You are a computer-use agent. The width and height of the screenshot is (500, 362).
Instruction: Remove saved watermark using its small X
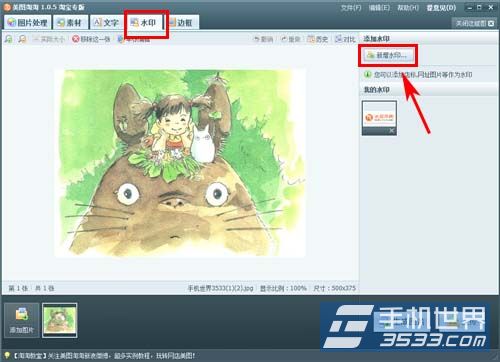point(392,131)
